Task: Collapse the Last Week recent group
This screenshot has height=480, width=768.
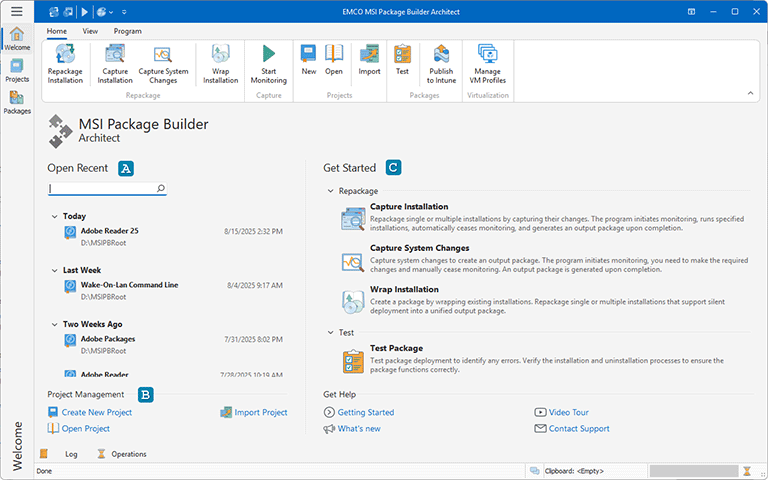Action: 54,270
